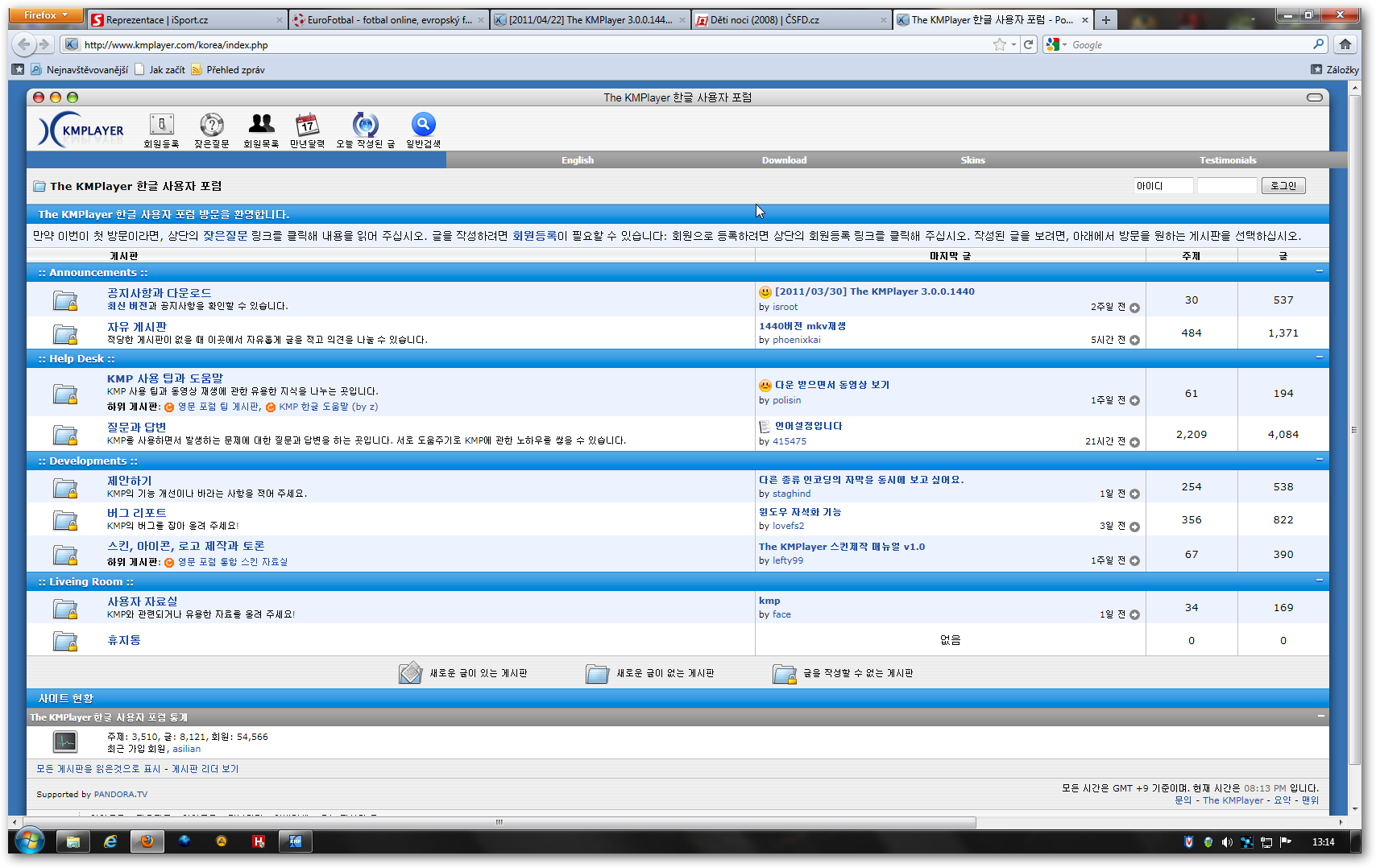Open the KMP 사용 팁과 도움말 forum link

[165, 378]
